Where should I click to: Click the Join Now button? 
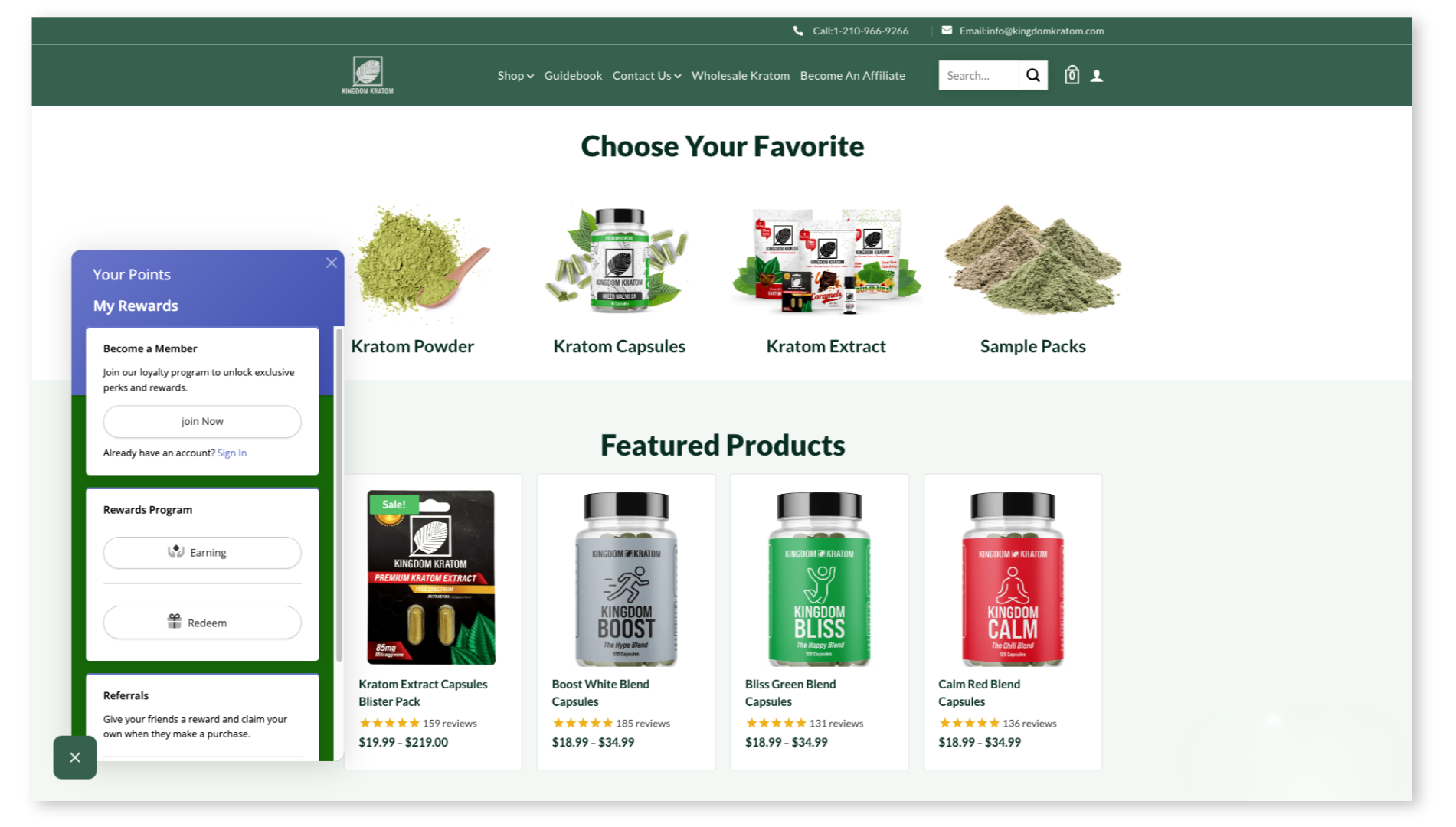(x=202, y=421)
